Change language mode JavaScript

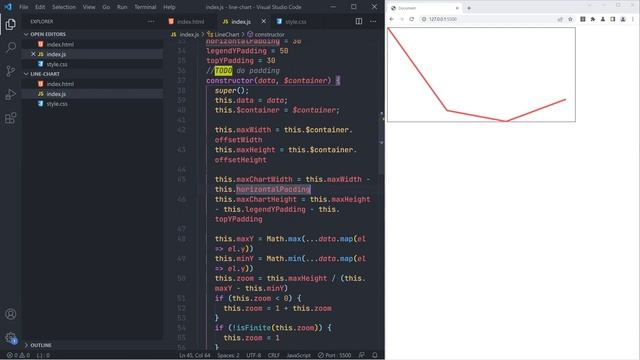[x=298, y=355]
